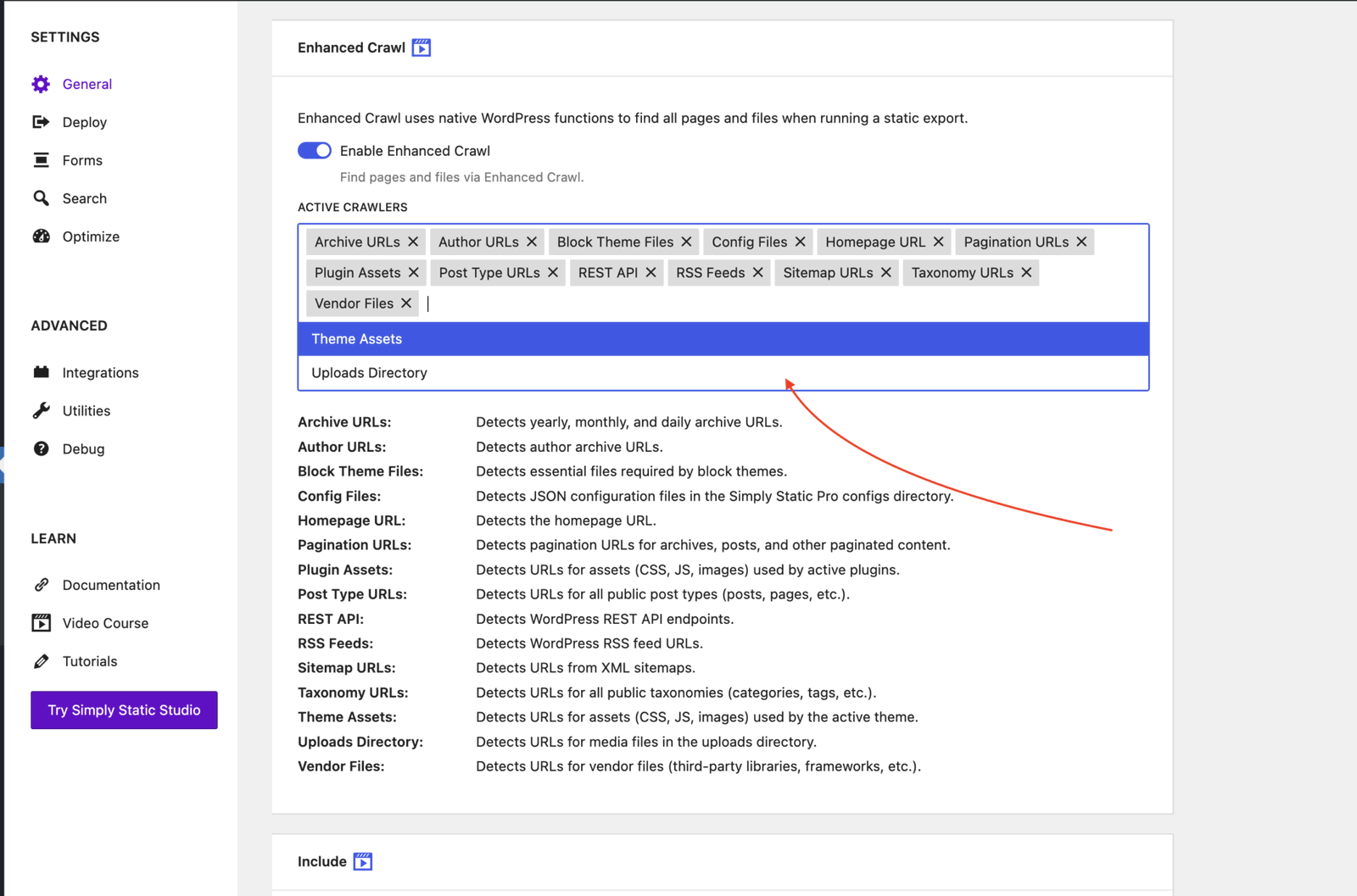Play the Enhanced Crawl video tutorial icon
1357x896 pixels.
[x=422, y=47]
